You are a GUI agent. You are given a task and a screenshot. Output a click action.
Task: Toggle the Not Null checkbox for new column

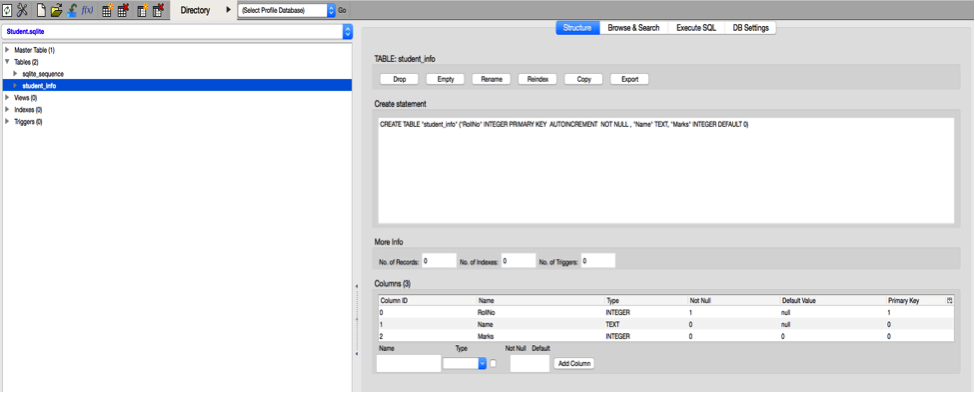click(493, 363)
